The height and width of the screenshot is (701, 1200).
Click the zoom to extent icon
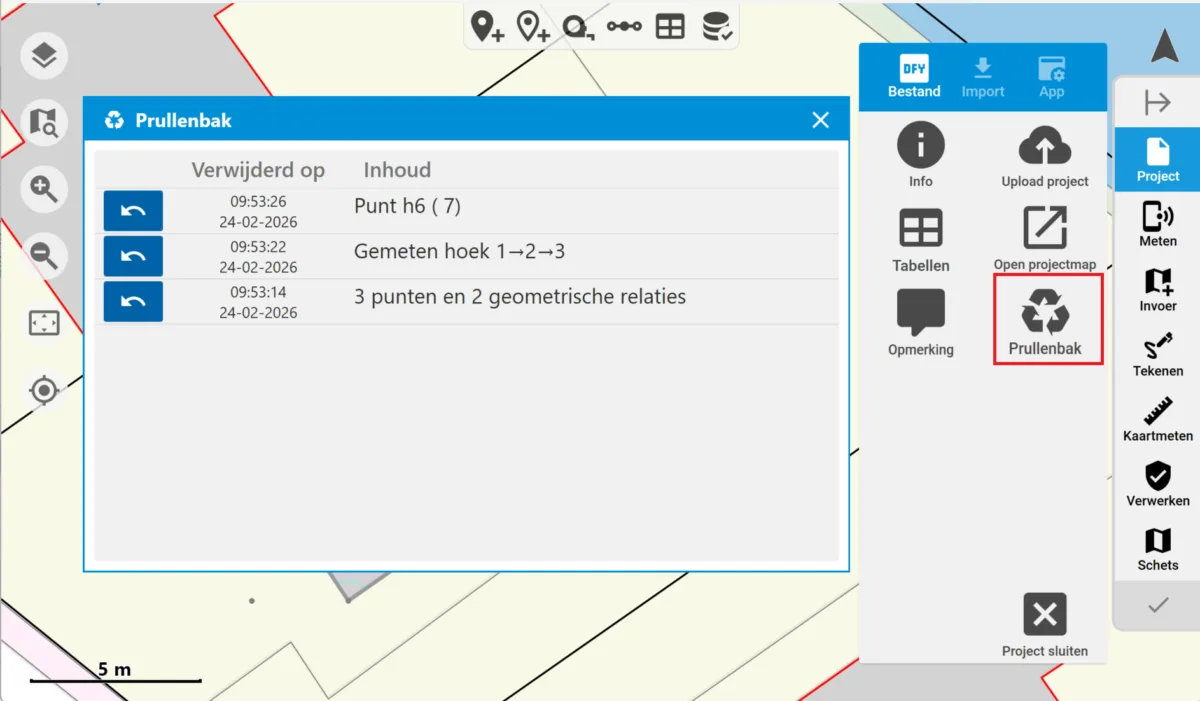[x=44, y=323]
